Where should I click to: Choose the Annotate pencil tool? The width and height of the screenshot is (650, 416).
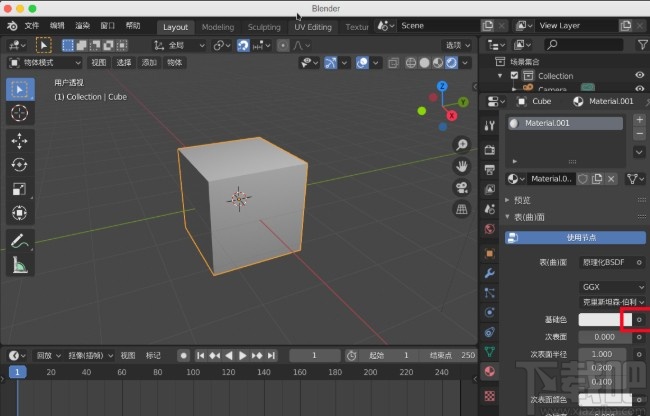click(19, 241)
